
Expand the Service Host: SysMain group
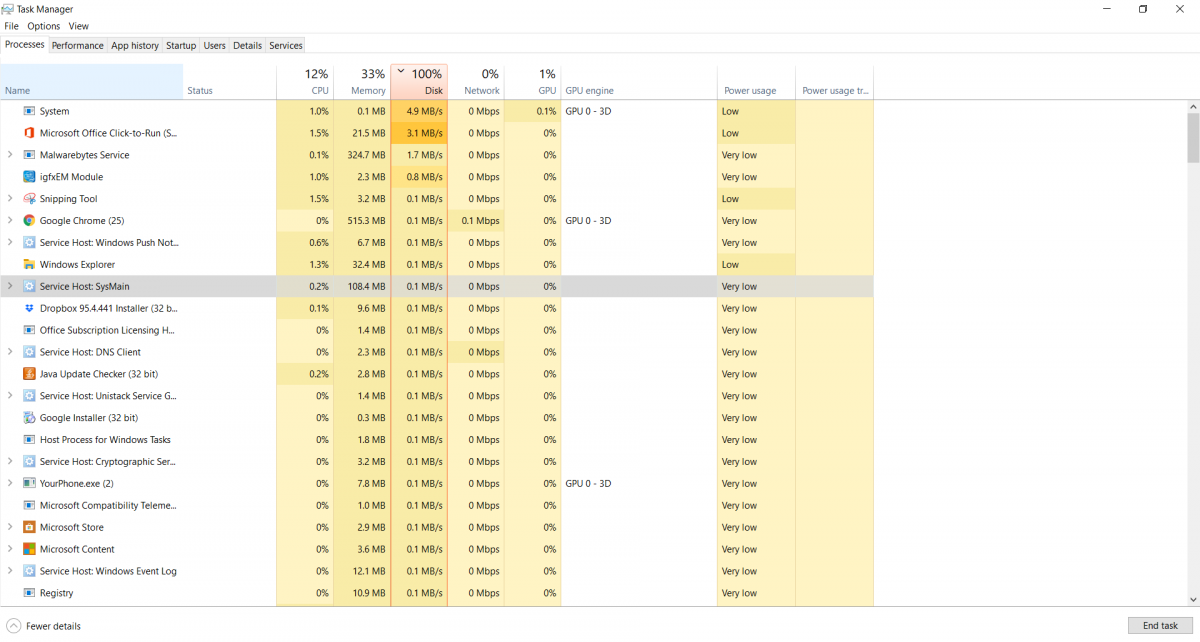(x=10, y=286)
